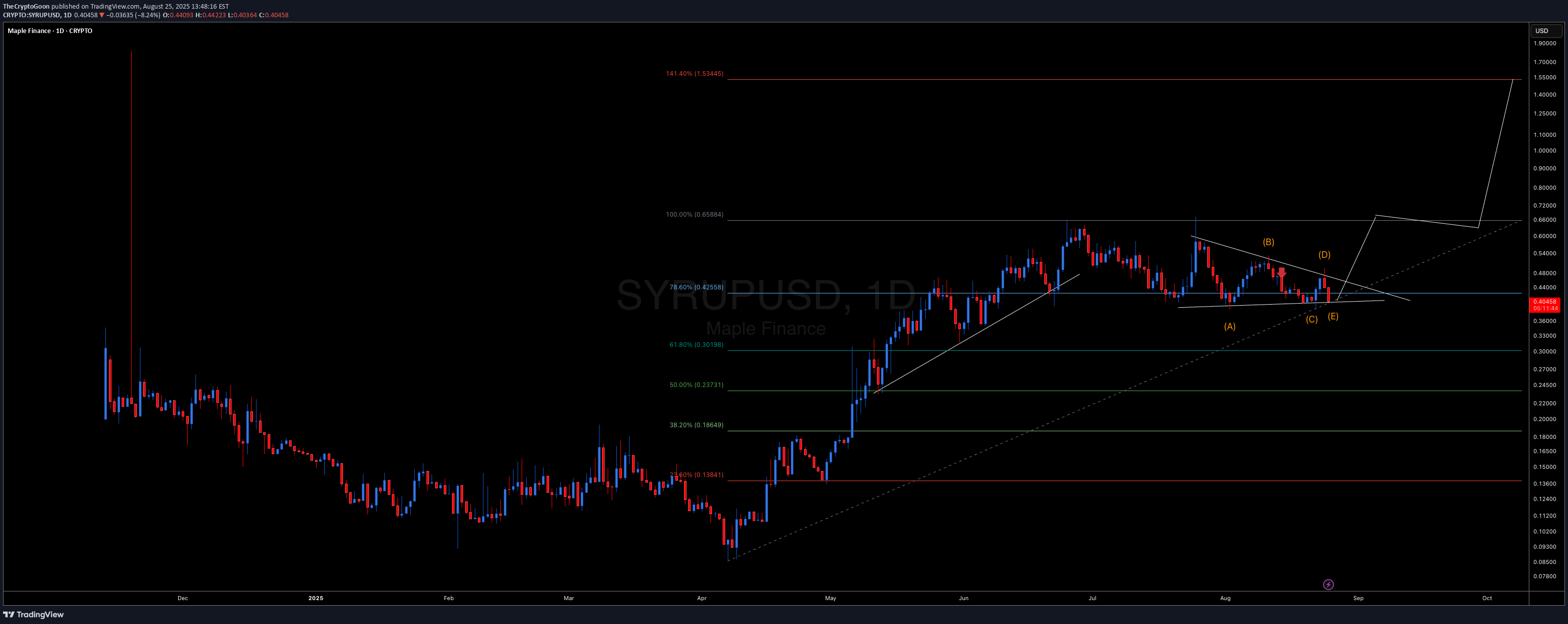Click the (A) wave label
The image size is (1568, 624).
click(x=1230, y=326)
